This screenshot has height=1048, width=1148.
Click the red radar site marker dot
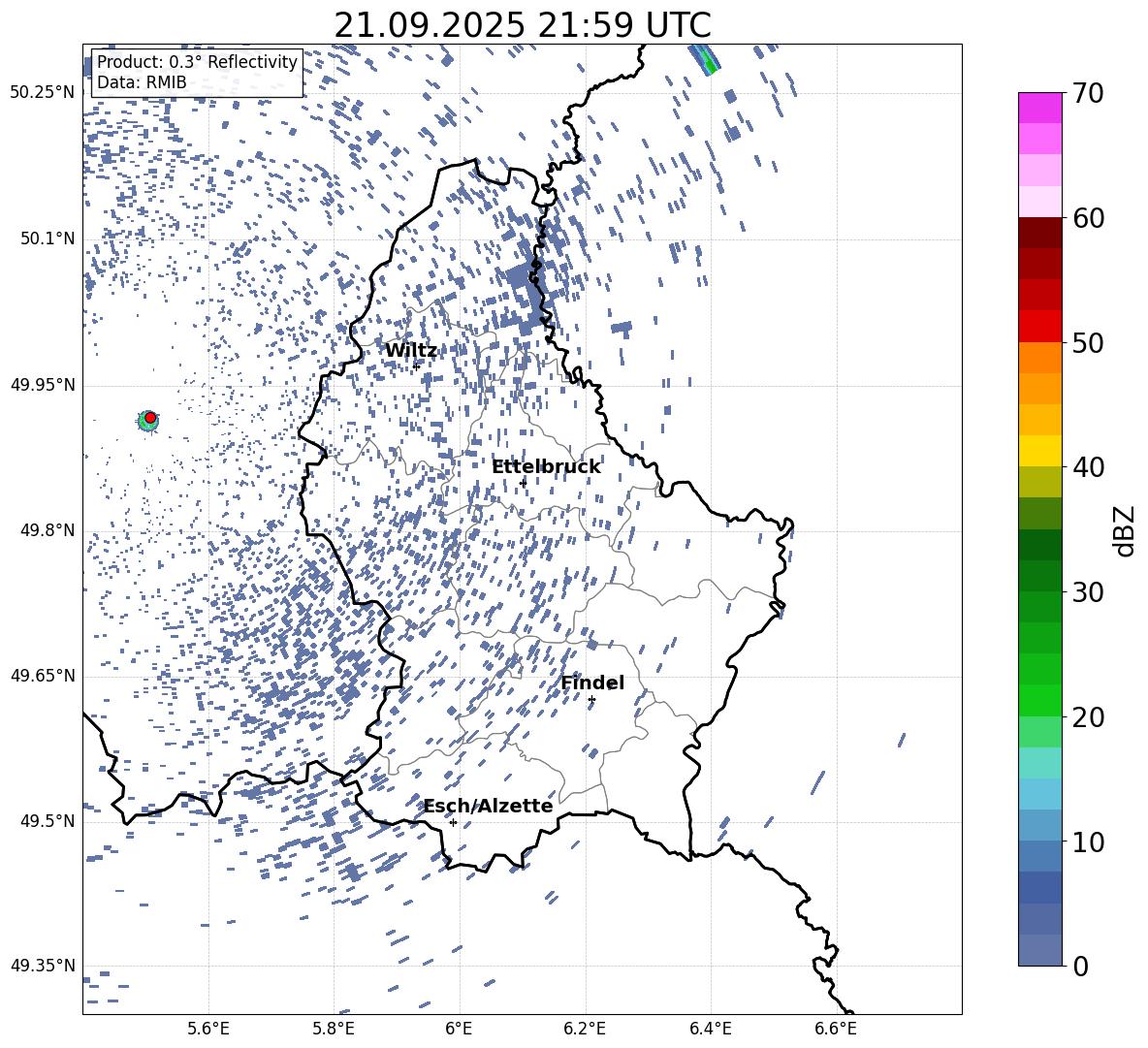click(x=150, y=417)
